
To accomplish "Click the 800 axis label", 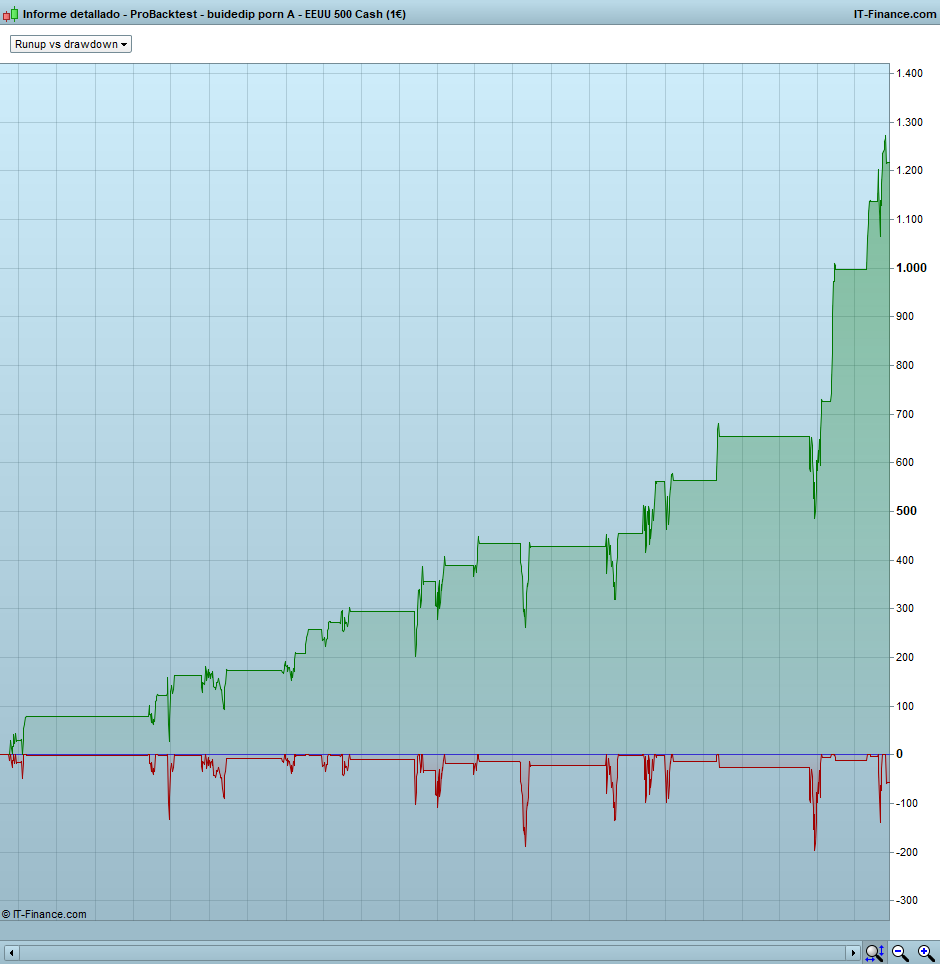I will click(x=905, y=365).
